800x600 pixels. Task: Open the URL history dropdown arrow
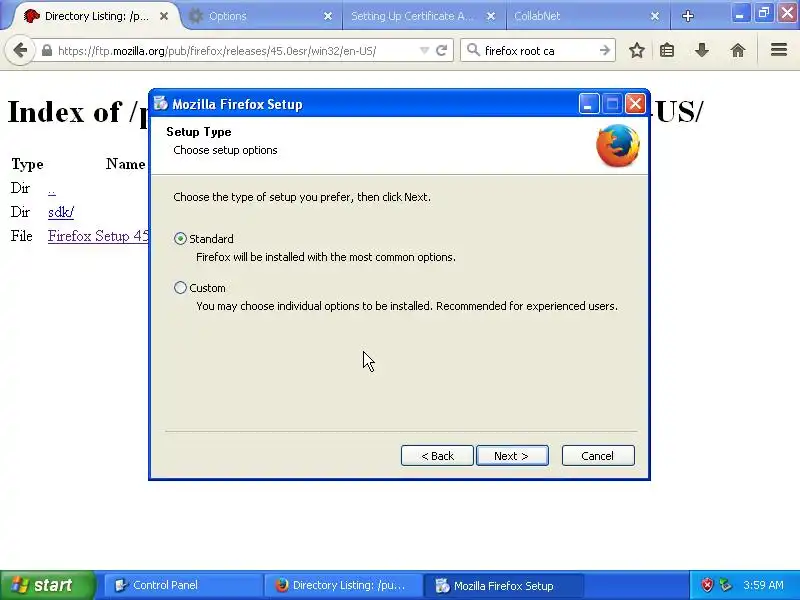coord(424,51)
